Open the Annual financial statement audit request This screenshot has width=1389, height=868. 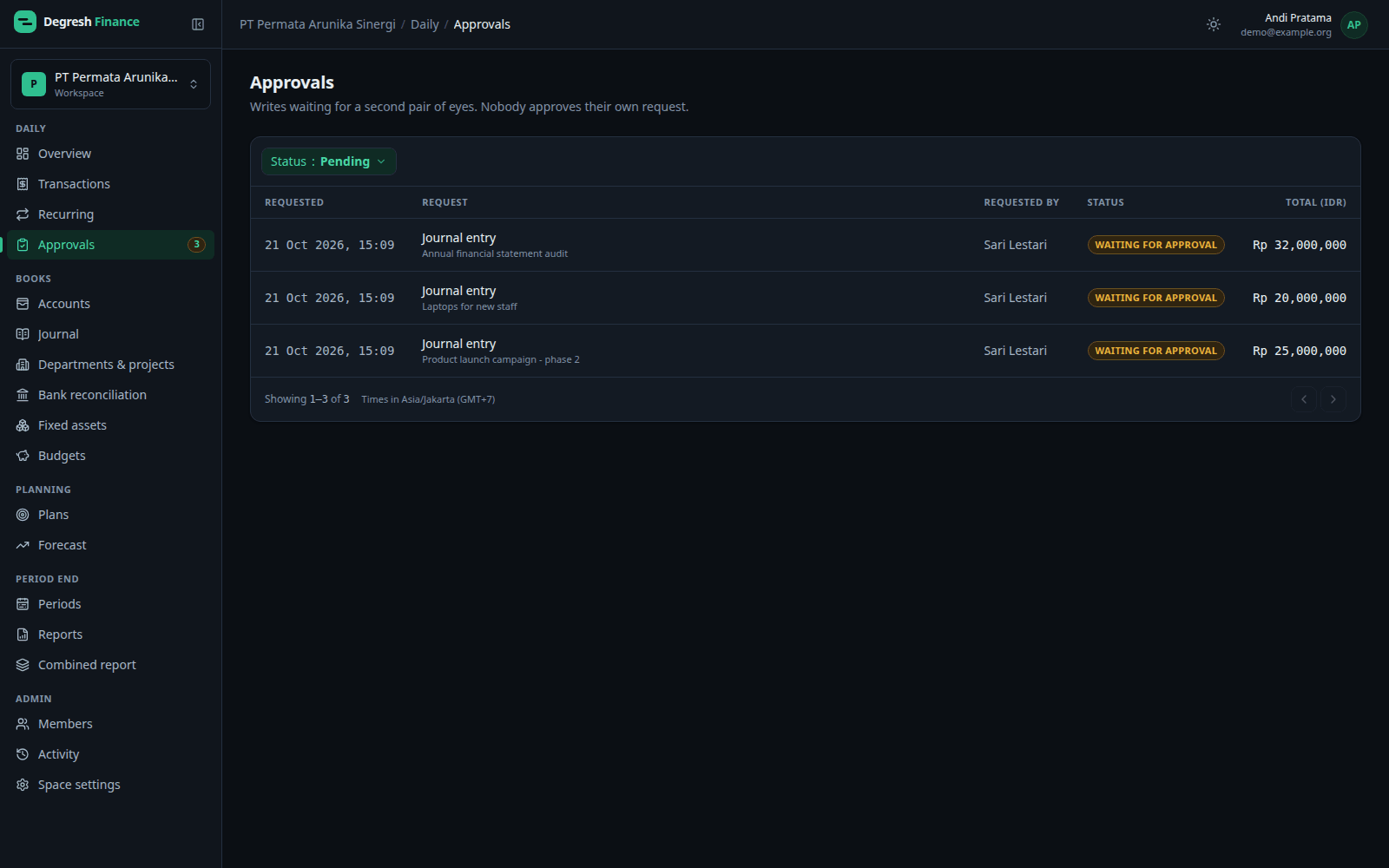tap(805, 245)
